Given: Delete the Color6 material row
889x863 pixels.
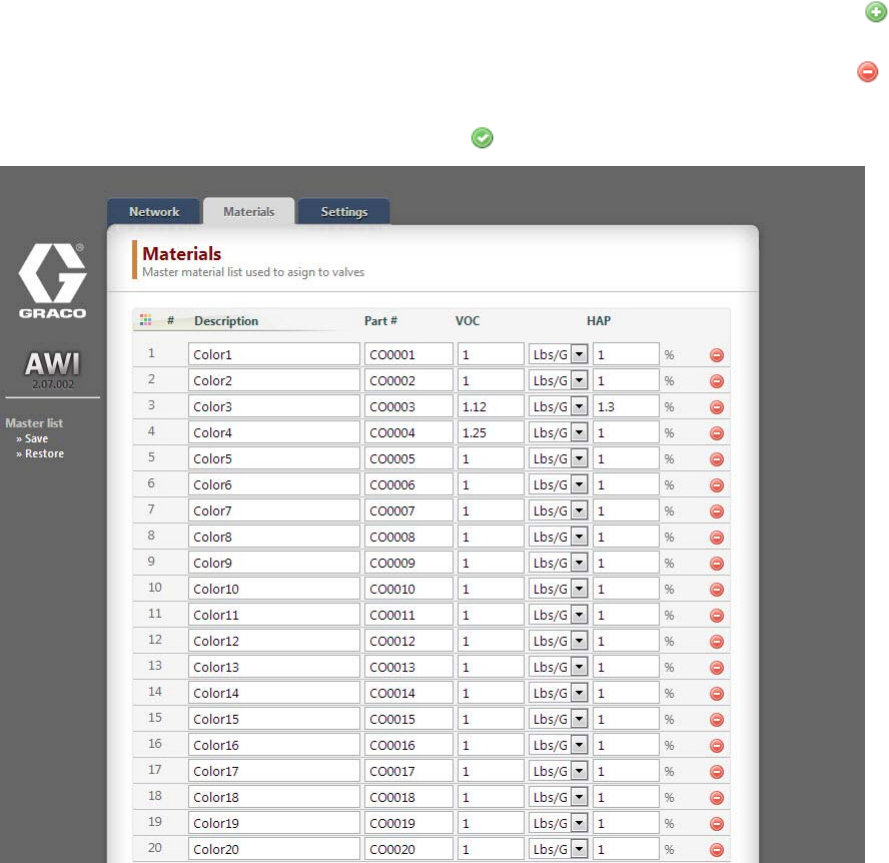Looking at the screenshot, I should (717, 485).
